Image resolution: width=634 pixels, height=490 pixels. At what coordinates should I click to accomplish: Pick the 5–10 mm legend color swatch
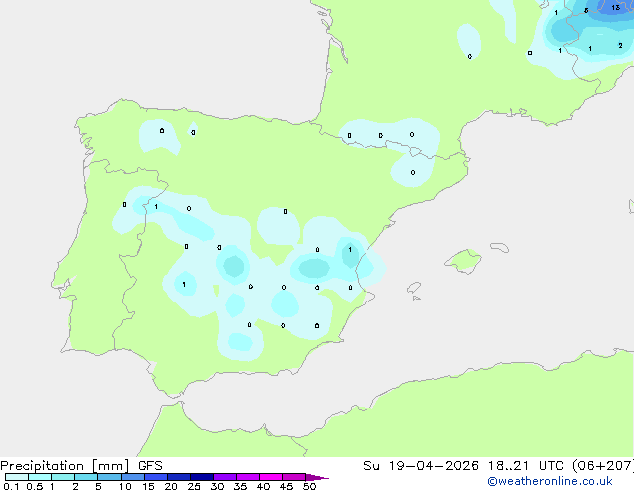click(x=109, y=477)
